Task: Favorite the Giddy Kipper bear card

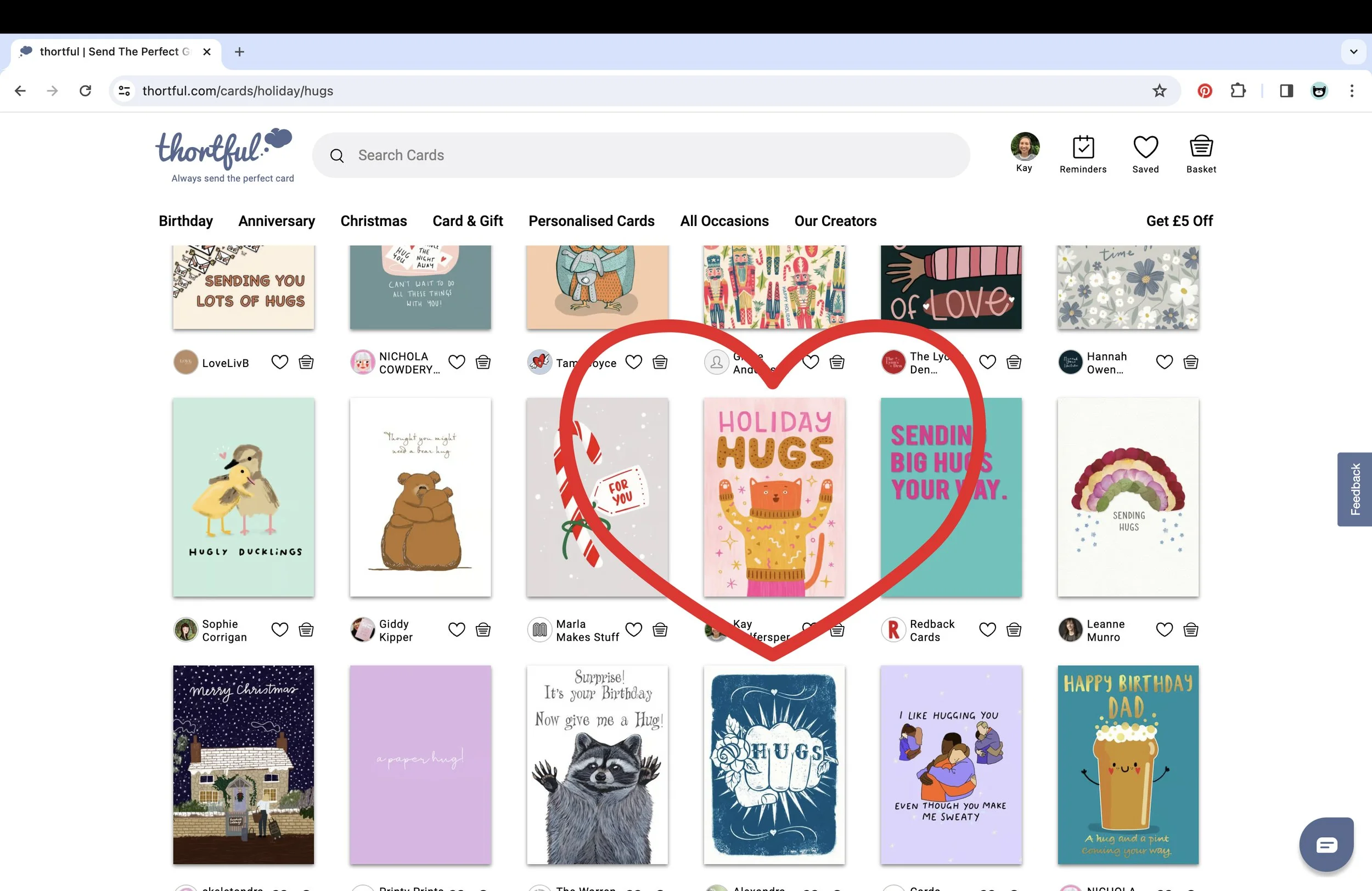Action: click(457, 629)
